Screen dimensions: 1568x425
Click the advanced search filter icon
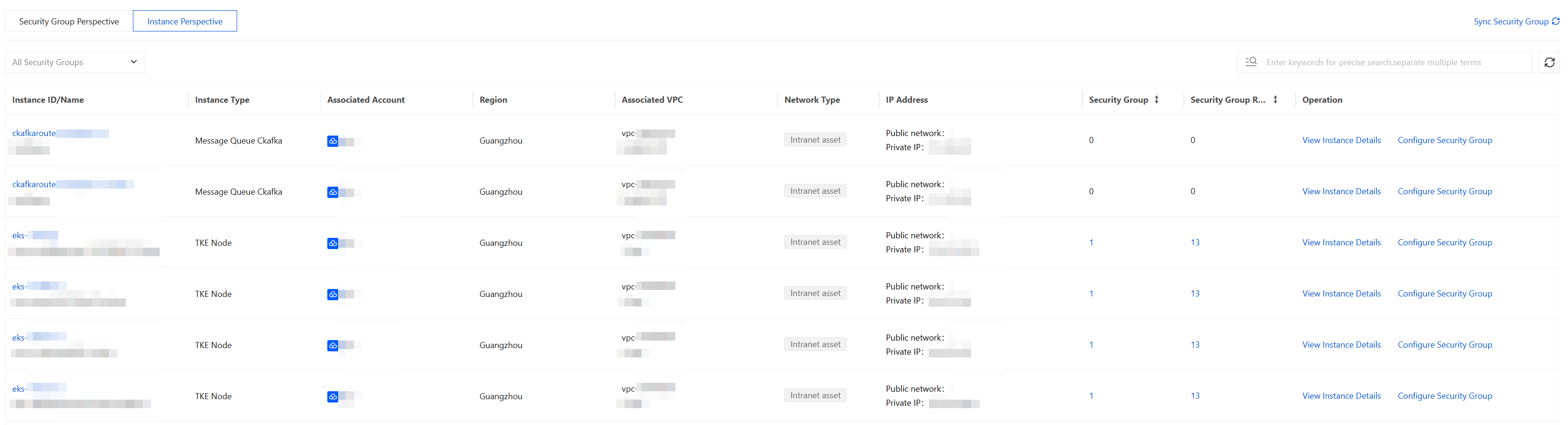click(1251, 62)
